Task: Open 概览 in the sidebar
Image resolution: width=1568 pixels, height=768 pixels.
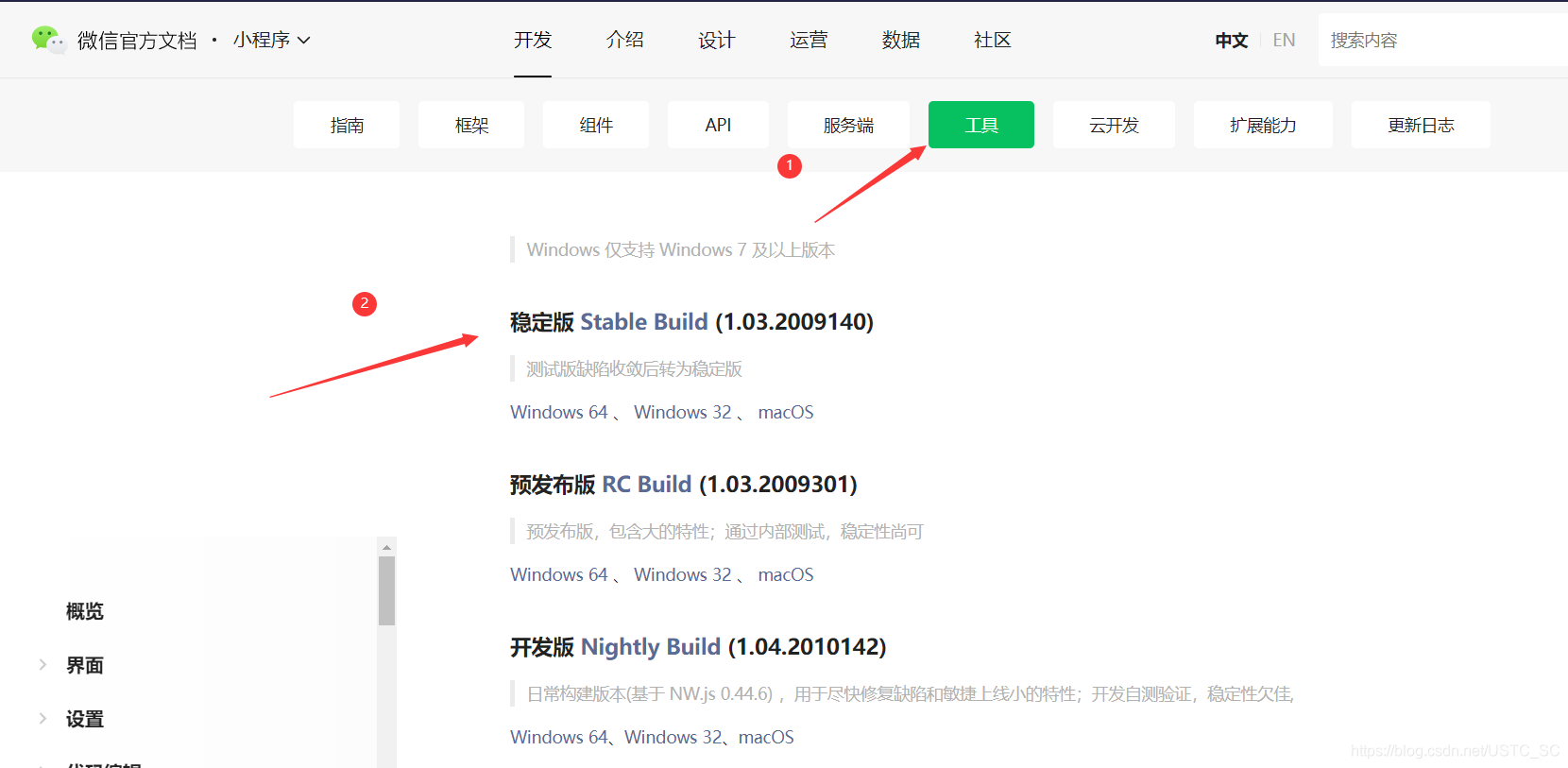Action: point(85,611)
